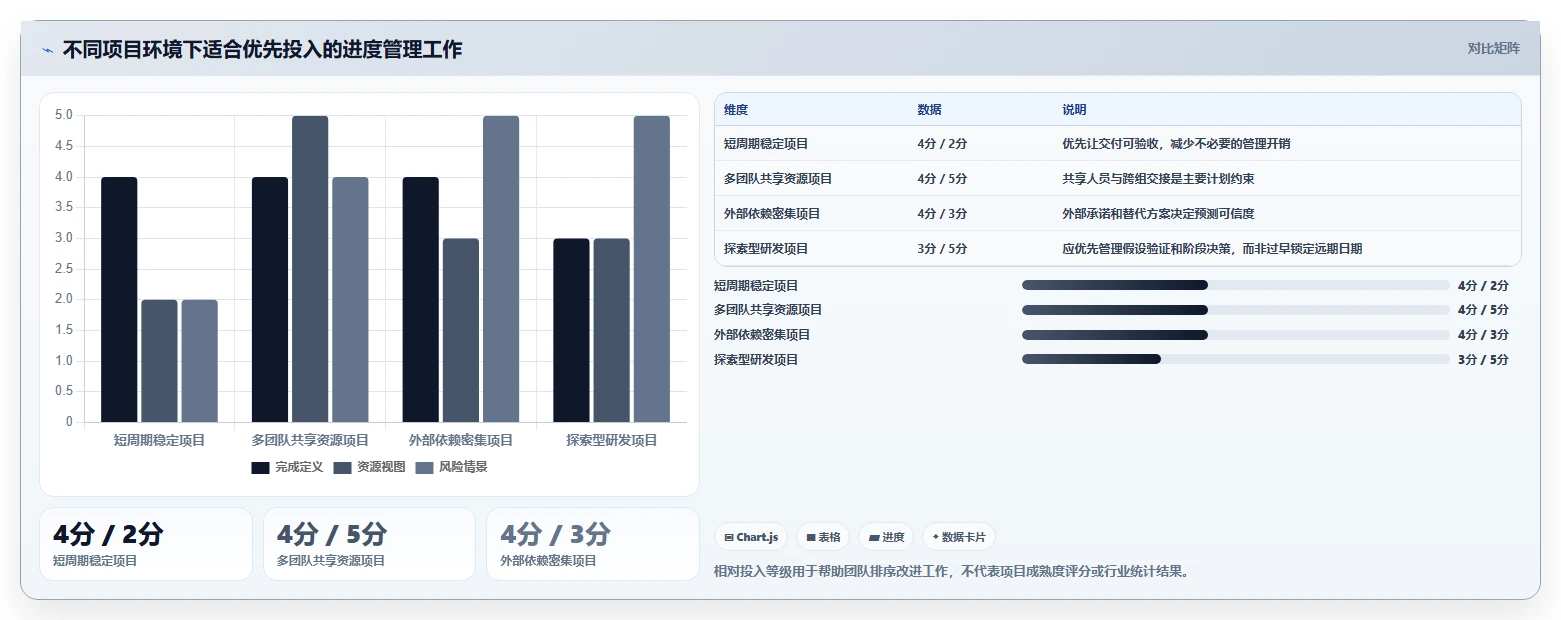The height and width of the screenshot is (620, 1561).
Task: Click the 短周期稳定项目 progress bar
Action: coord(1235,285)
